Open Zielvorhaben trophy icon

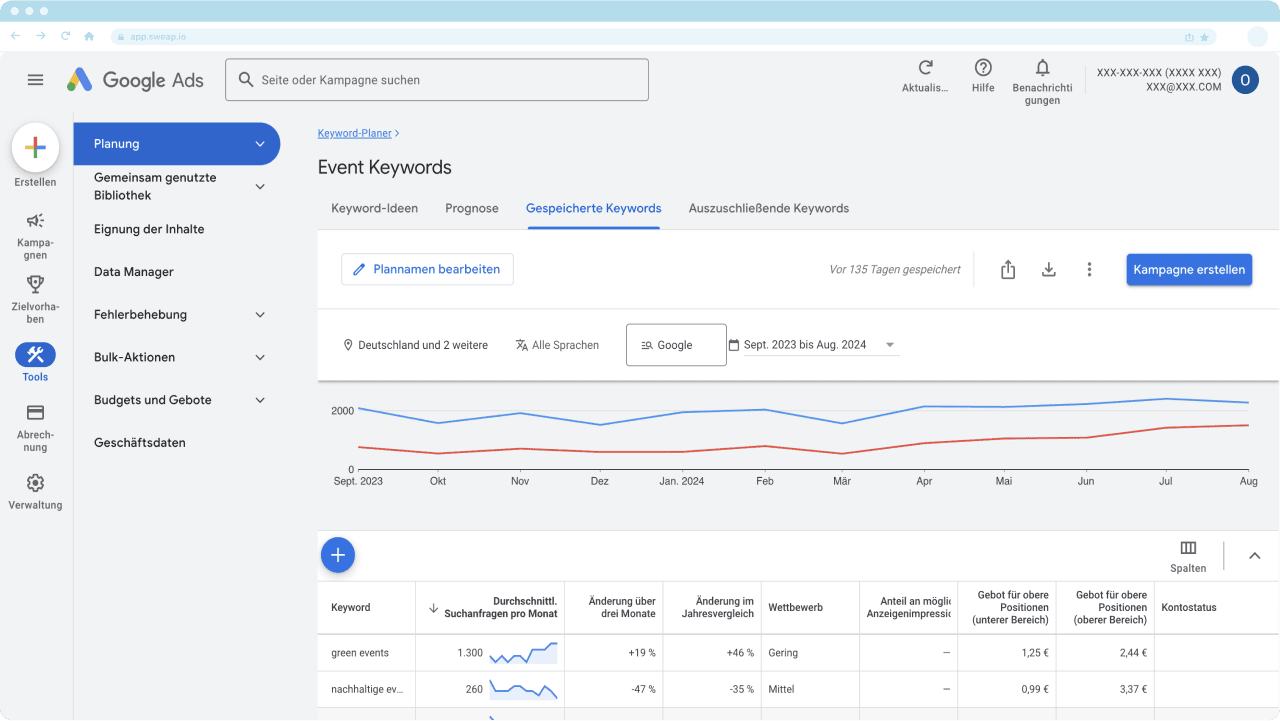coord(35,285)
